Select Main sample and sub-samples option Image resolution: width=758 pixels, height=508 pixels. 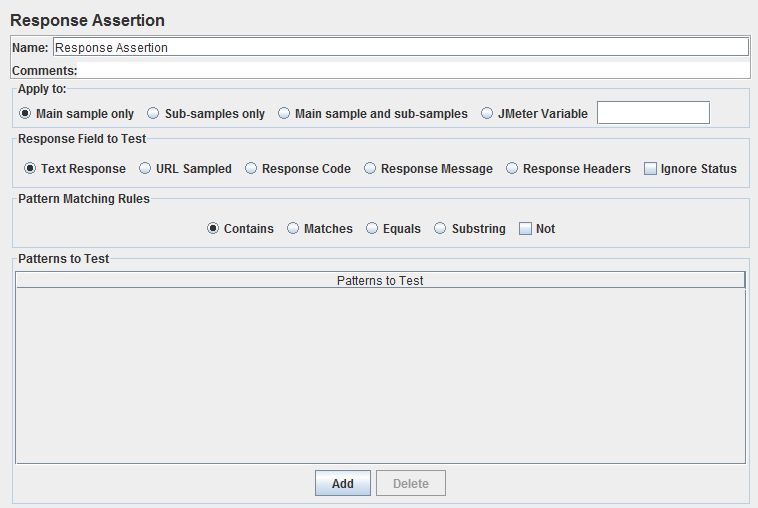click(284, 114)
